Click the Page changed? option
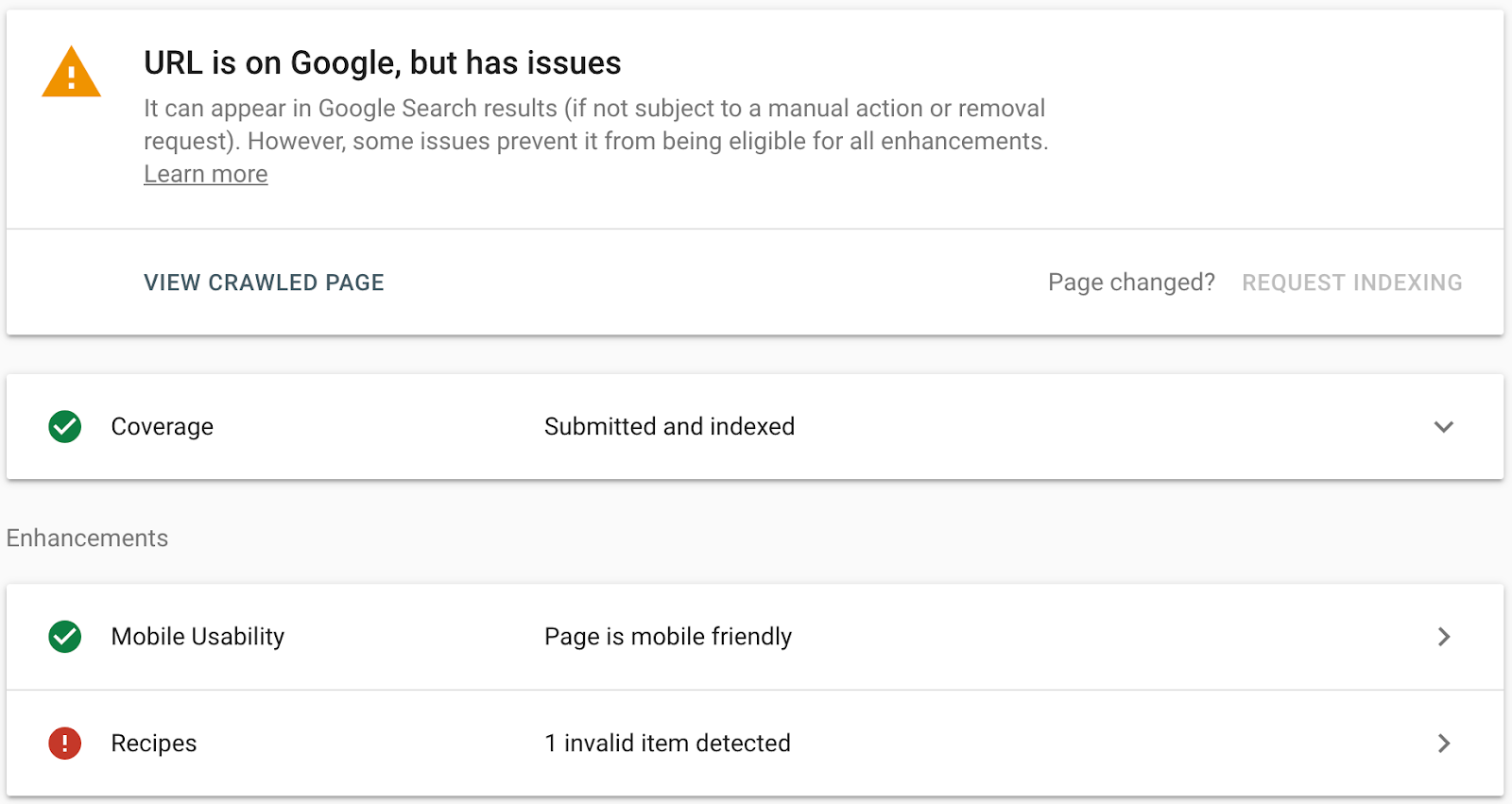Screen dimensions: 1512x804 tap(1132, 282)
